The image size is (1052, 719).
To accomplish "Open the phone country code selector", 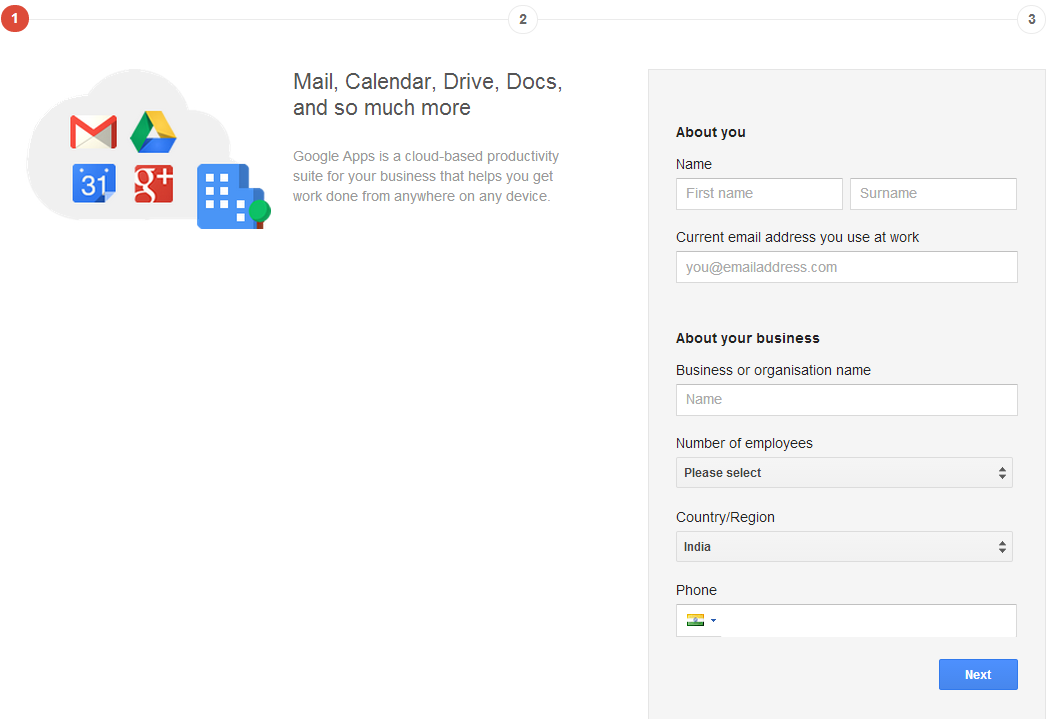I will pos(698,620).
